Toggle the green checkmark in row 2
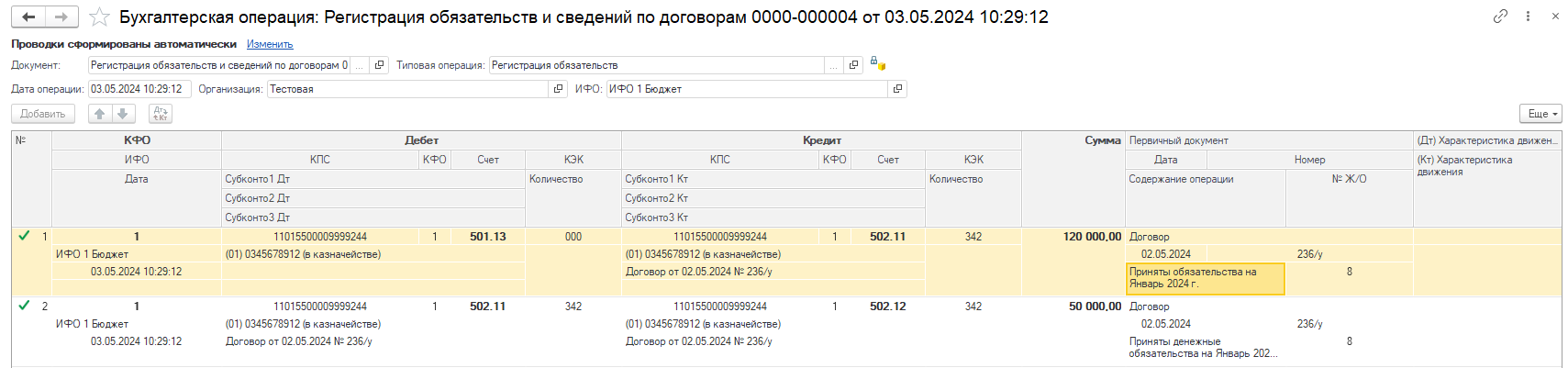1568x368 pixels. pos(24,306)
